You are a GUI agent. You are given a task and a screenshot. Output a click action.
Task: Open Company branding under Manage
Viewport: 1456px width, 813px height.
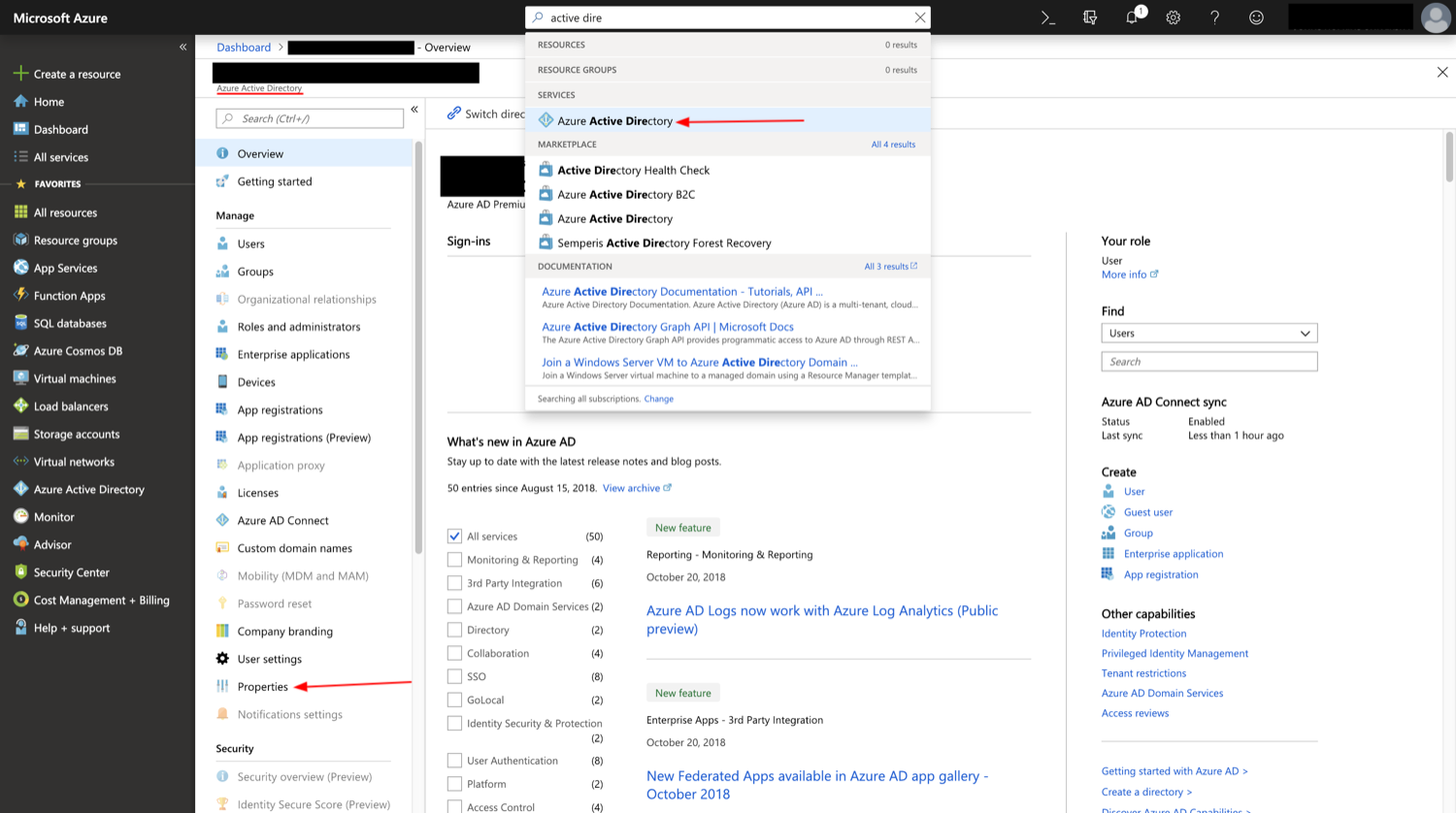[284, 632]
